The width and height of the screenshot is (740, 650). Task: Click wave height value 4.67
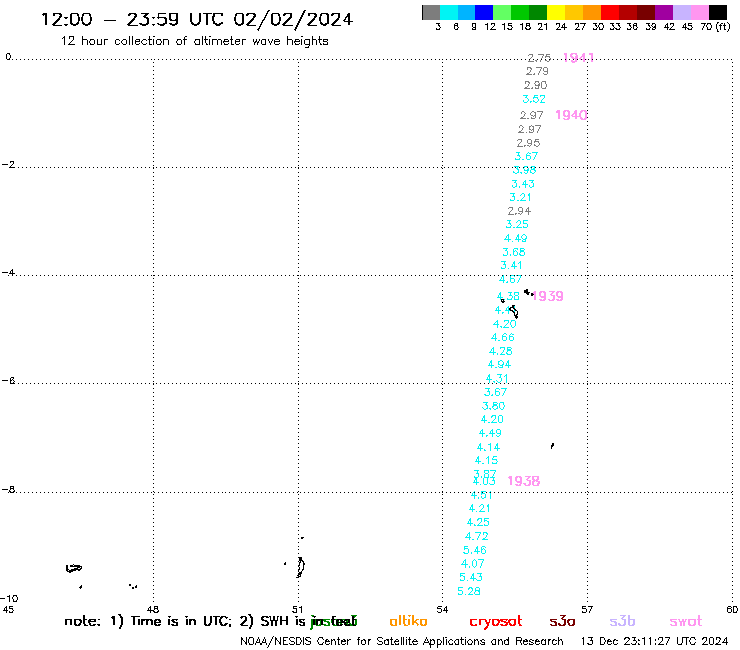511,279
